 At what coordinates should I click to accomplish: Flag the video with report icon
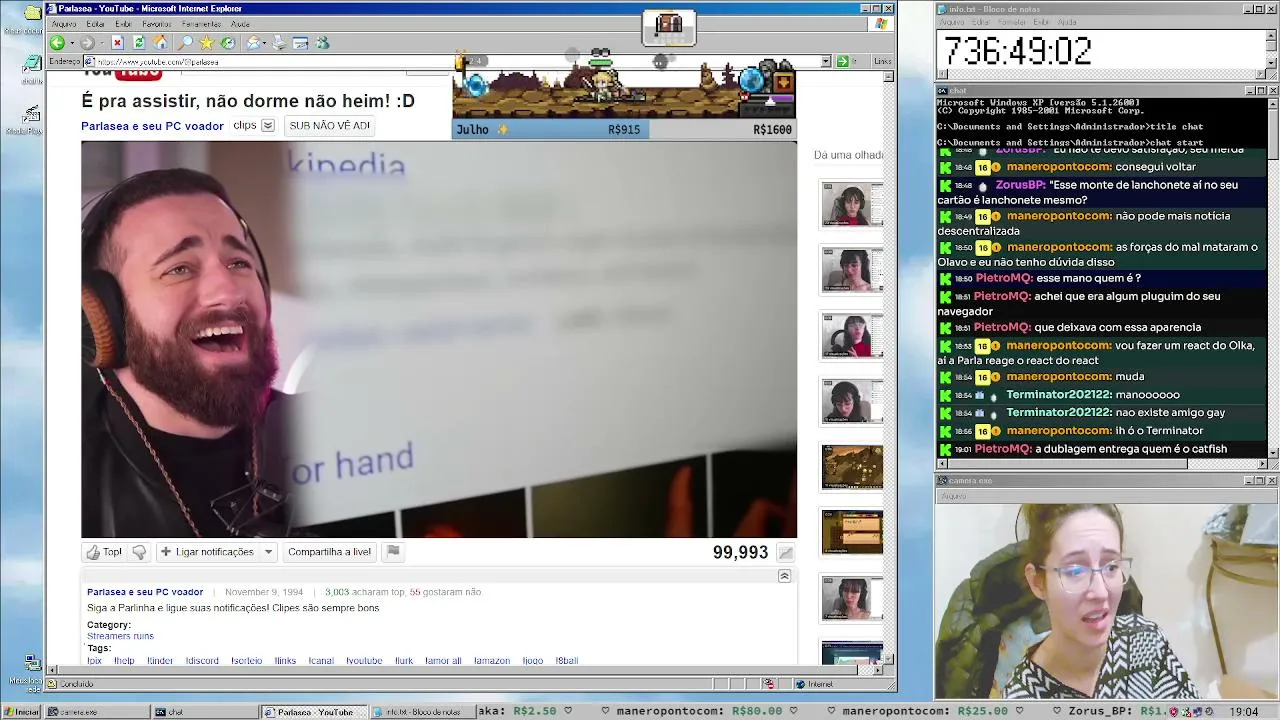tap(393, 551)
